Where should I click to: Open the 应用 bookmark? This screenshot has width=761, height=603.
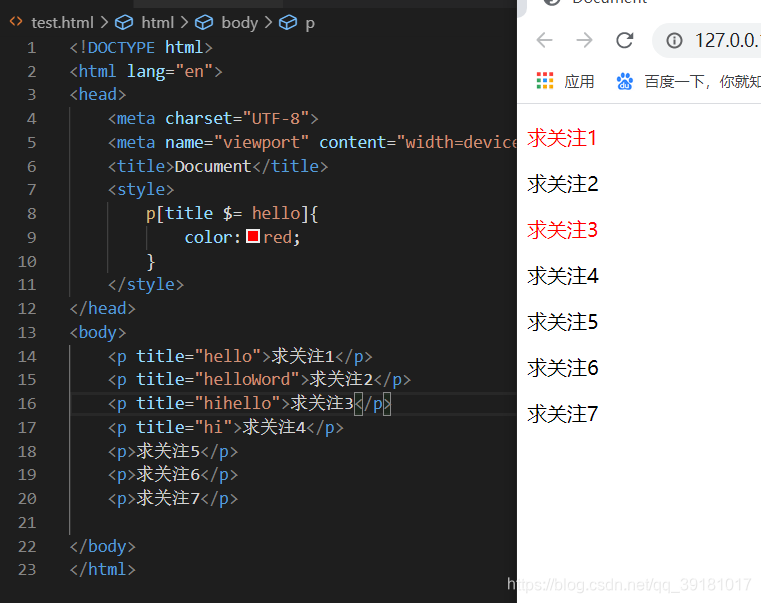(579, 81)
